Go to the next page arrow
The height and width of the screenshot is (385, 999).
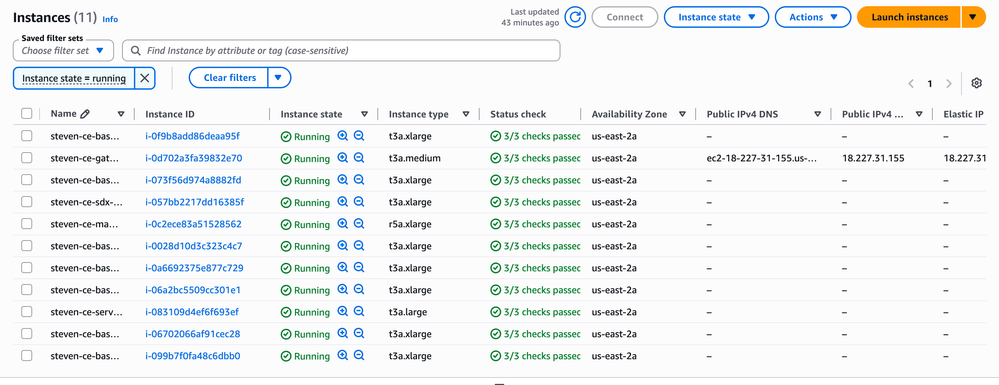click(949, 84)
